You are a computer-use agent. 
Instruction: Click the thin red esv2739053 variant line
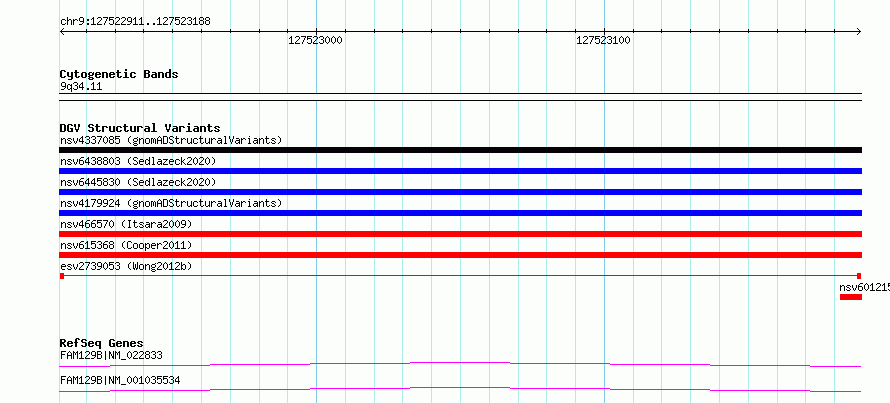(x=460, y=276)
